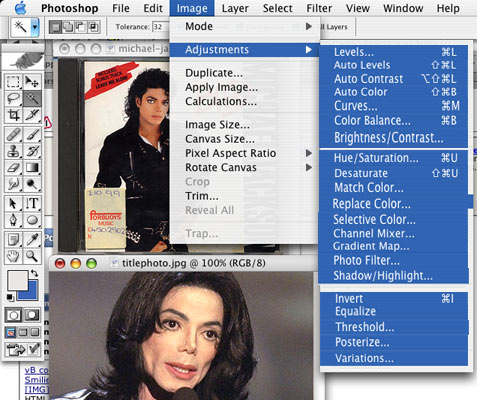Select the Eyedropper tool
477x400 pixels.
(x=32, y=239)
